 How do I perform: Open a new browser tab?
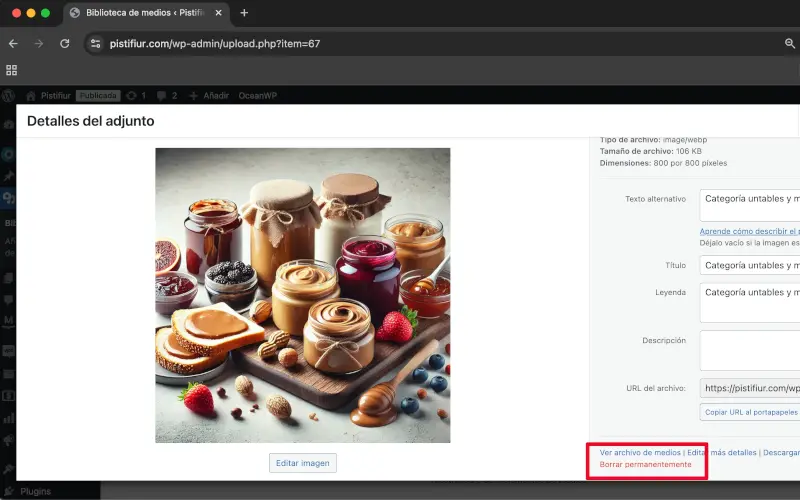[244, 13]
